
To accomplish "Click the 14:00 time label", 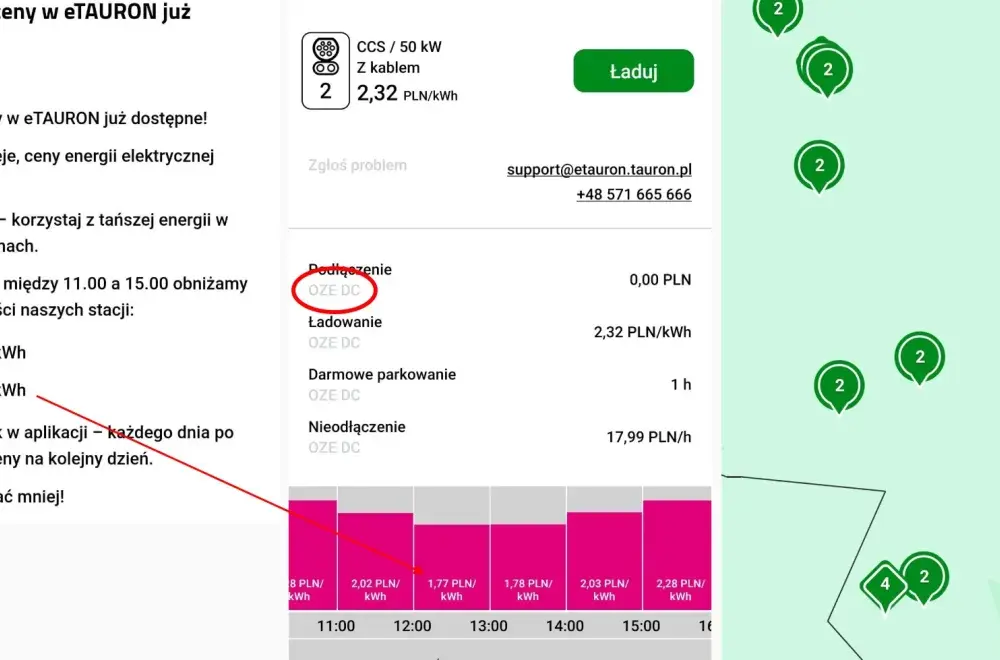I will pyautogui.click(x=565, y=626).
